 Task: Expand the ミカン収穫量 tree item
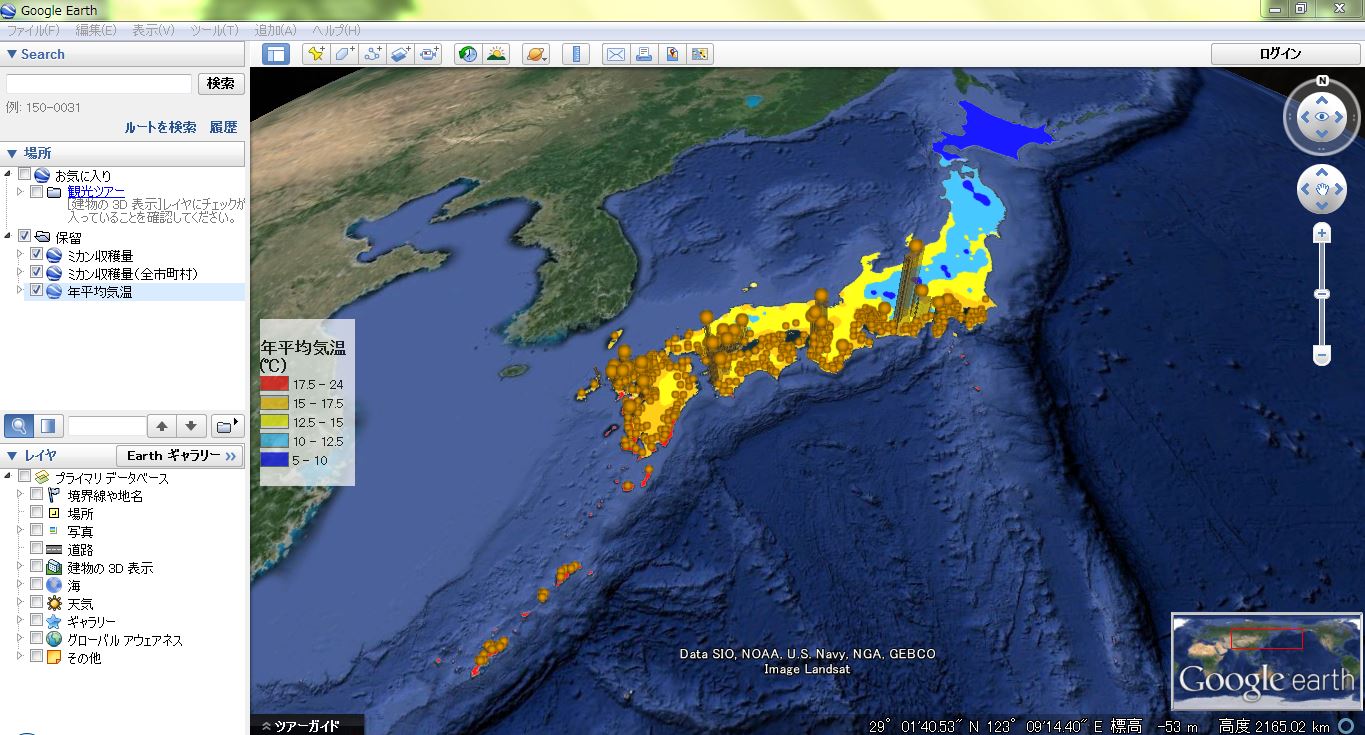click(20, 255)
